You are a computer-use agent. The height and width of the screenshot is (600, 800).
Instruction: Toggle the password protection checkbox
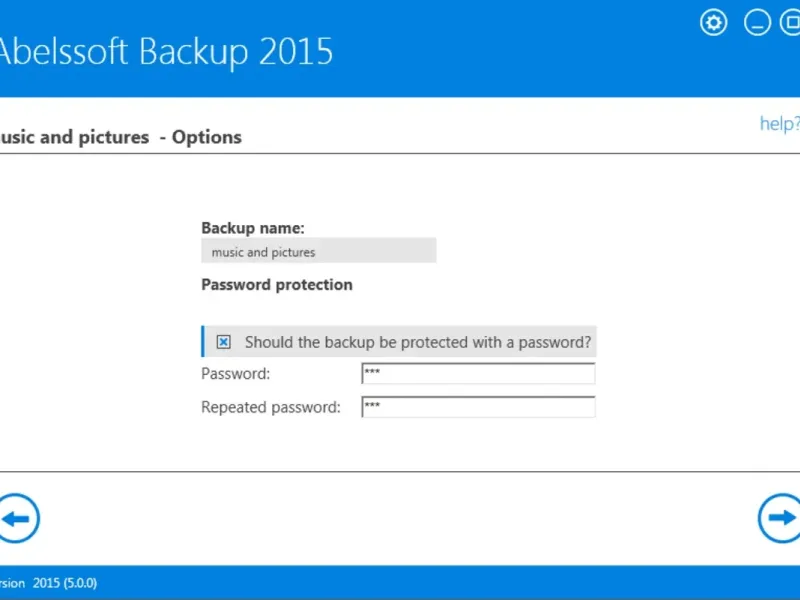(x=223, y=341)
